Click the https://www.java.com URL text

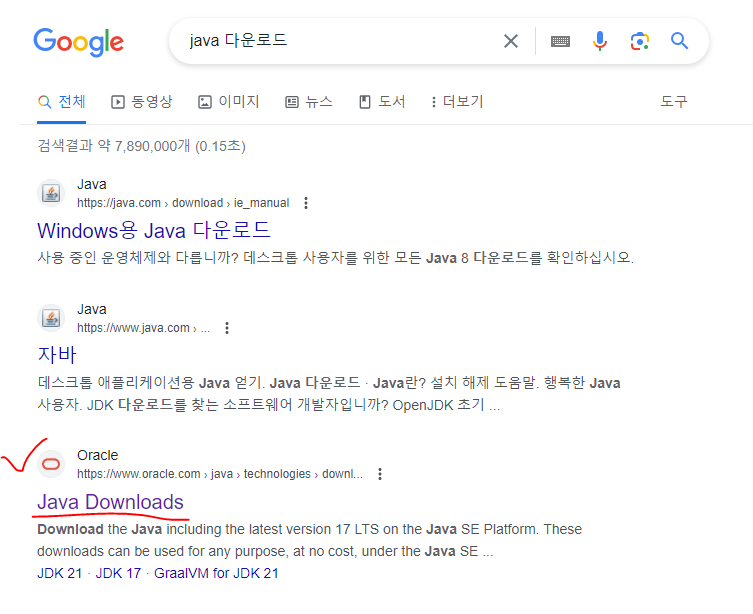[x=143, y=328]
